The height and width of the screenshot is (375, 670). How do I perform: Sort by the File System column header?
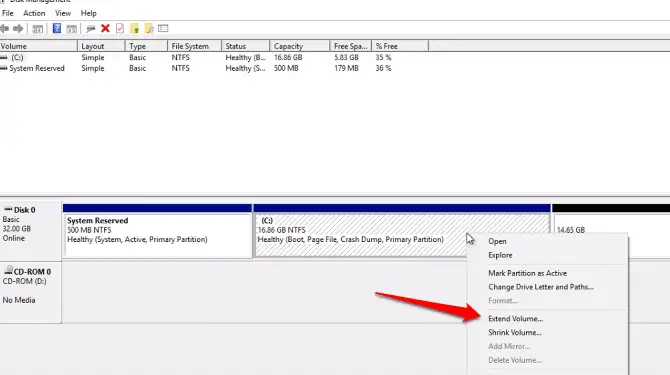click(x=194, y=46)
